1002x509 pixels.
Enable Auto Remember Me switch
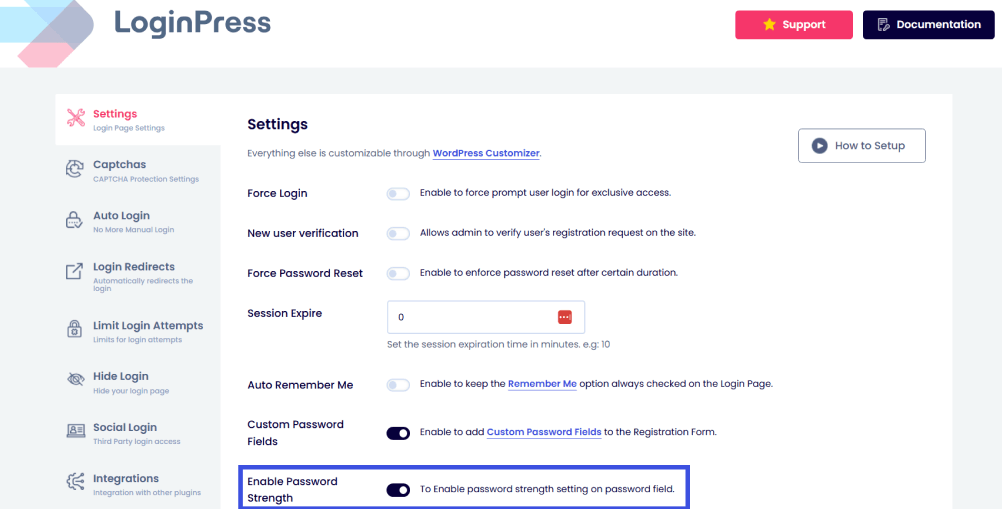[398, 384]
